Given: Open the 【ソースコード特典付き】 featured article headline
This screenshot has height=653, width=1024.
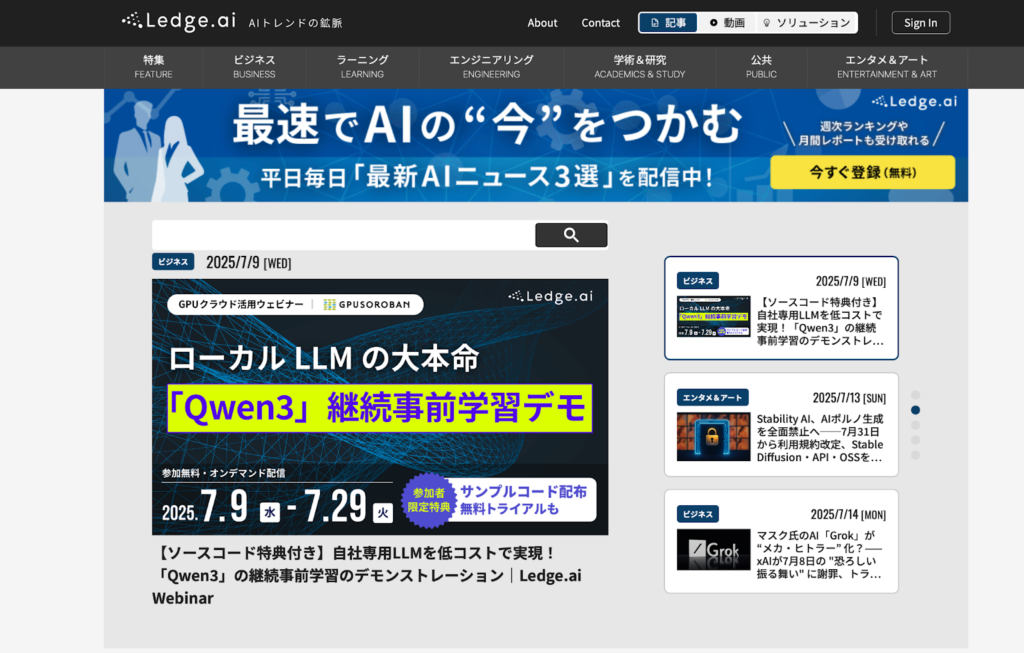Looking at the screenshot, I should (367, 575).
